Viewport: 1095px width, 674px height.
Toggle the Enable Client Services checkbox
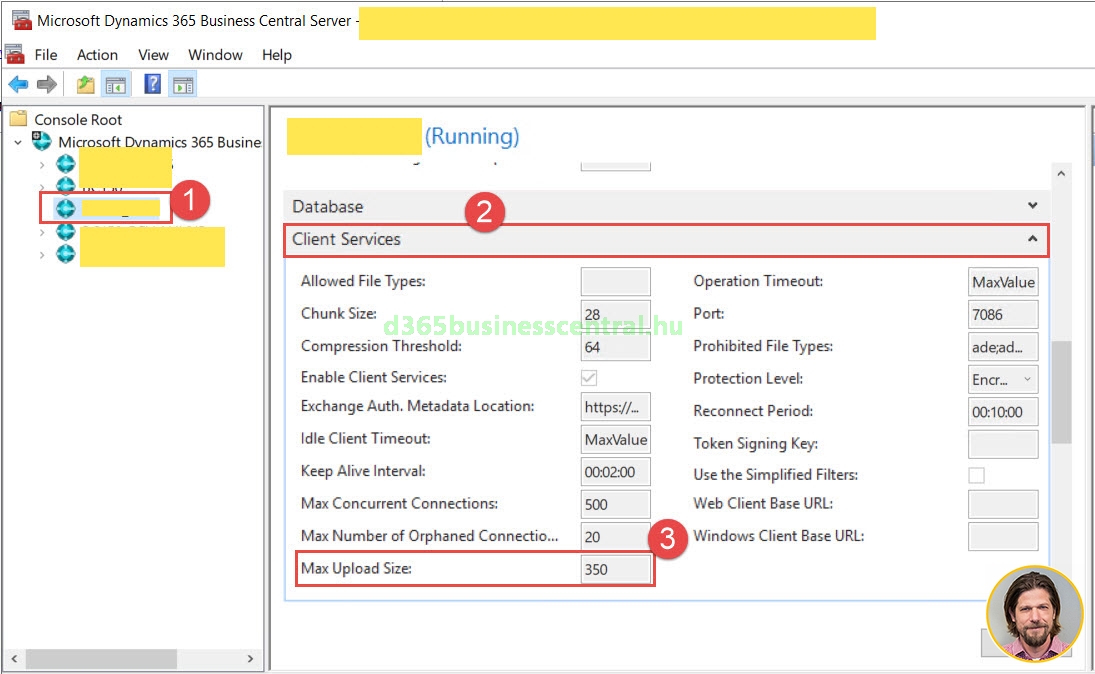[589, 378]
